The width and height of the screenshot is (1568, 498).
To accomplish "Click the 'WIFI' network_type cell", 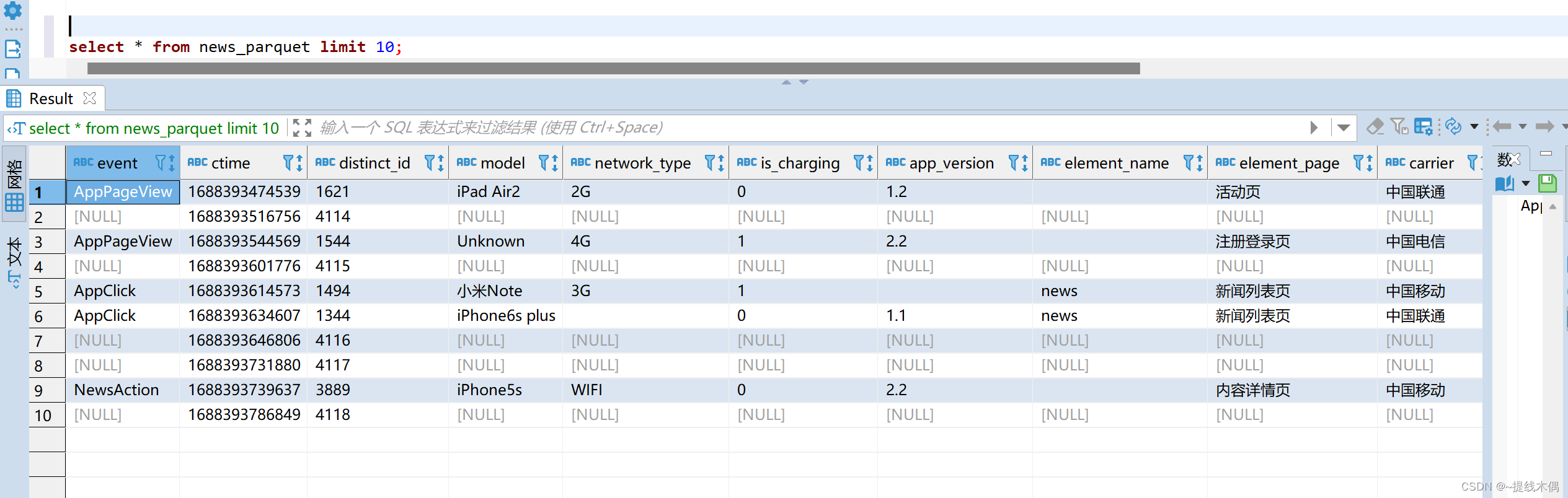I will [645, 390].
